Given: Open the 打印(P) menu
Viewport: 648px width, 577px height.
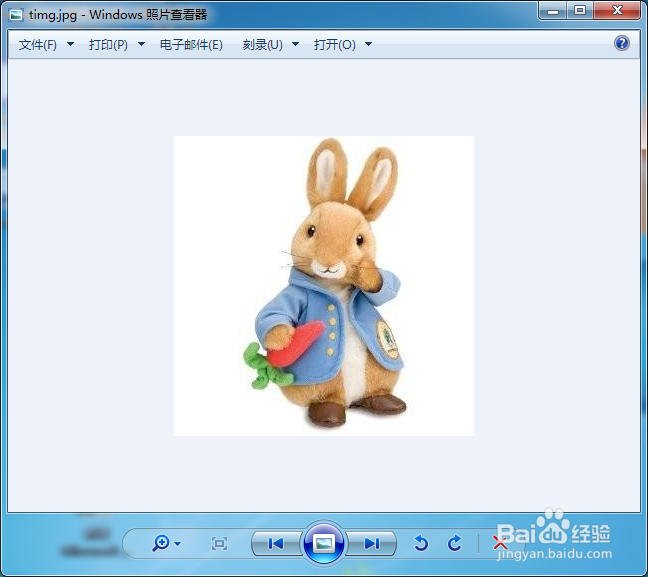Looking at the screenshot, I should [x=108, y=44].
